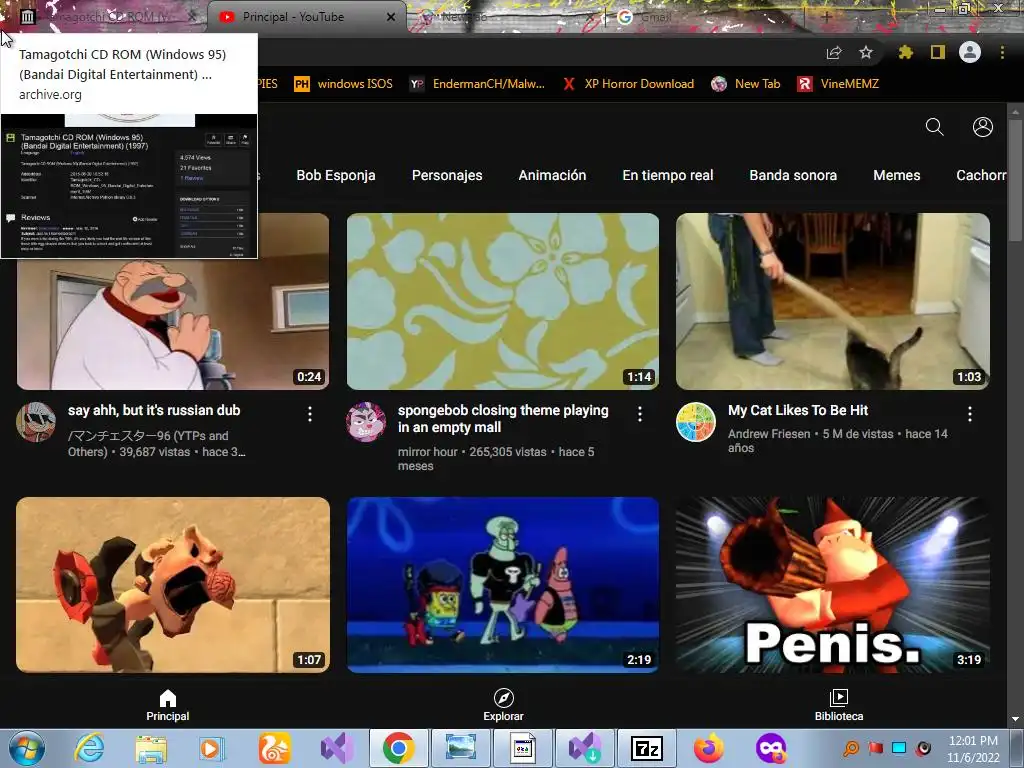Click the 'mirror hour' channel name

427,452
